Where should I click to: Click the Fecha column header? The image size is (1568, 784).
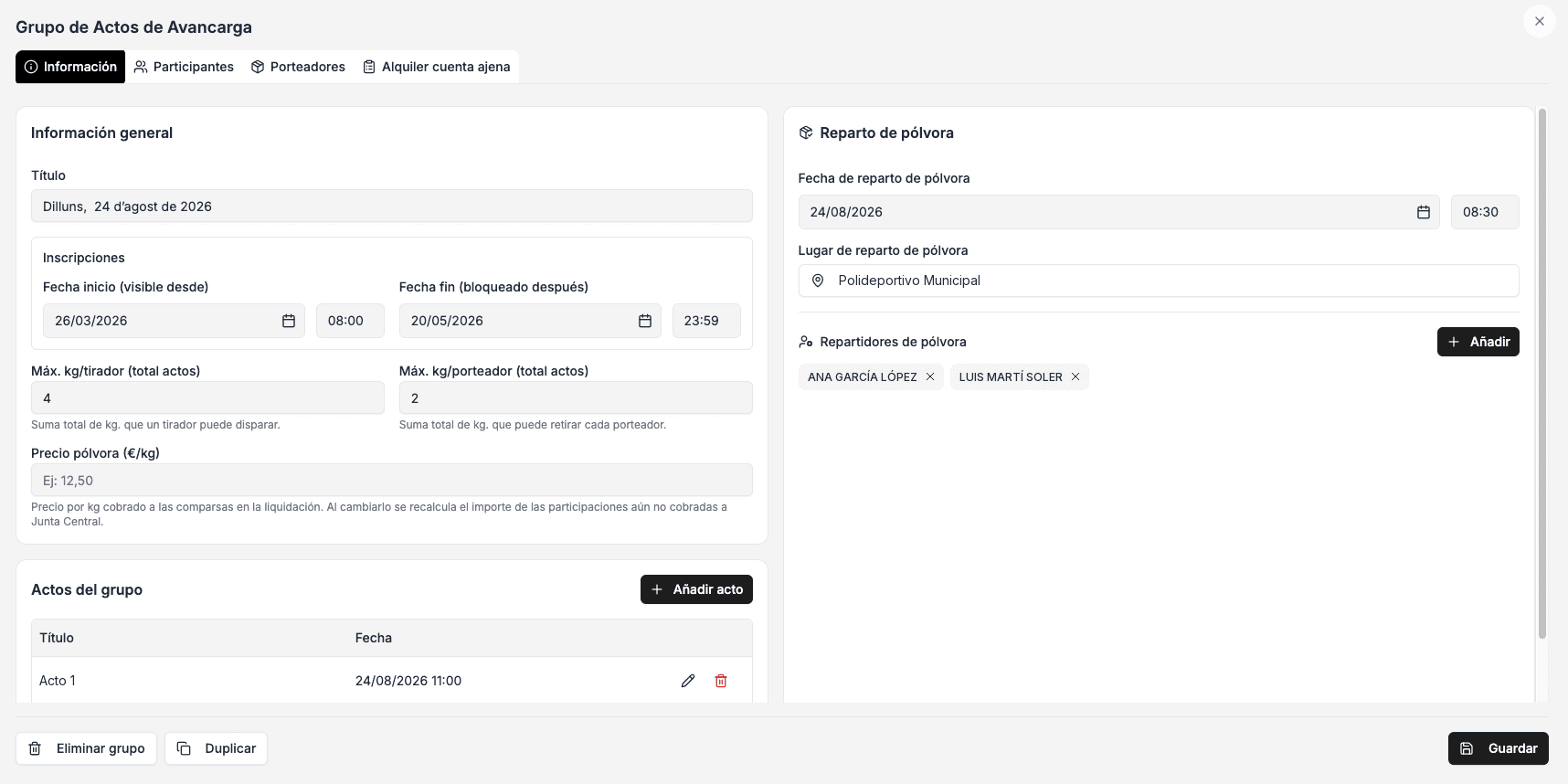coord(374,638)
